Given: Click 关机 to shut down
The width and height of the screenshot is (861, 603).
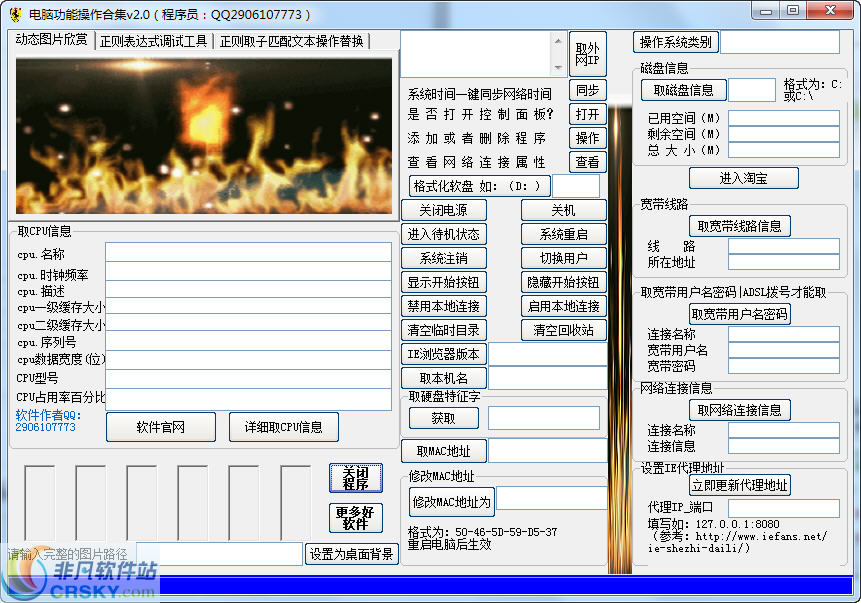Looking at the screenshot, I should (x=562, y=210).
